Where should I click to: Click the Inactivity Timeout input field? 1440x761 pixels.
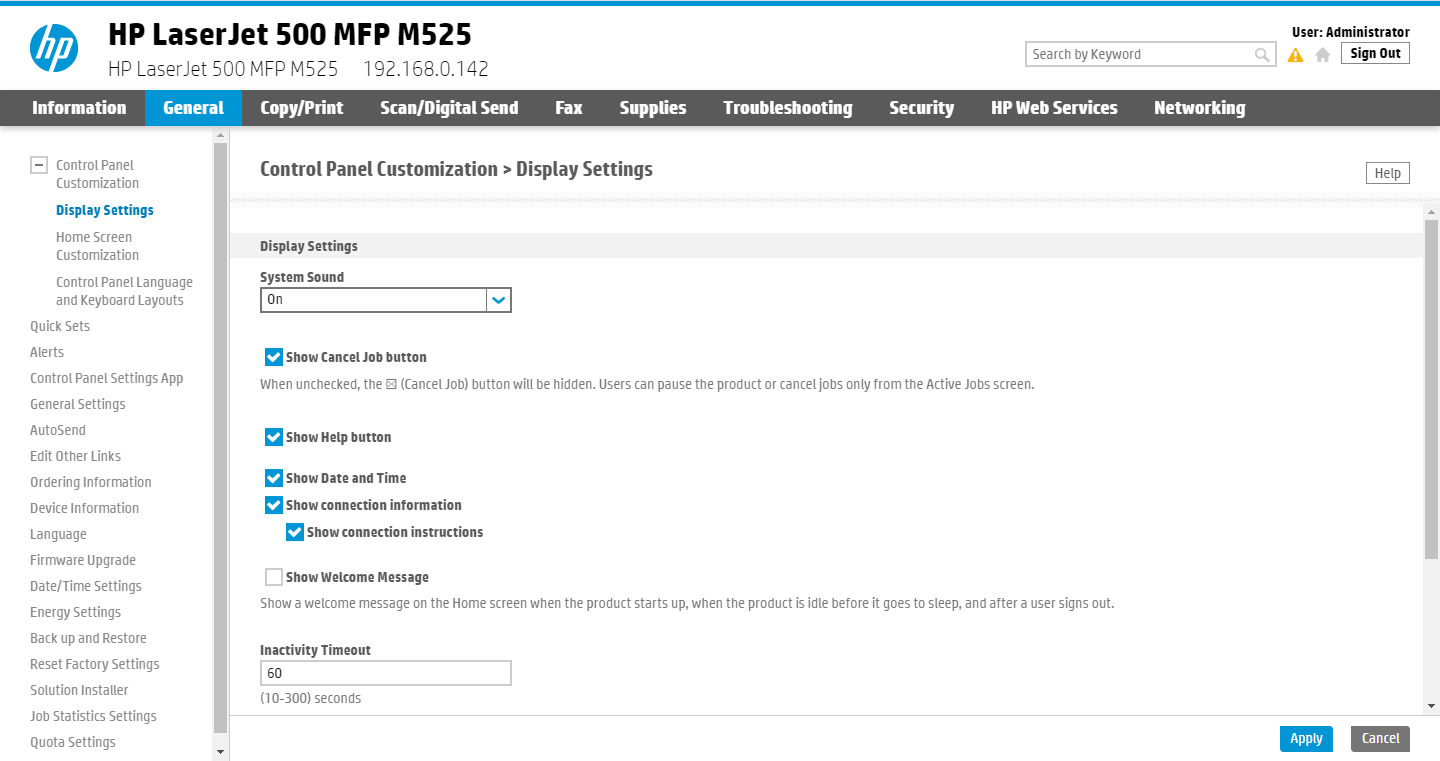(386, 674)
